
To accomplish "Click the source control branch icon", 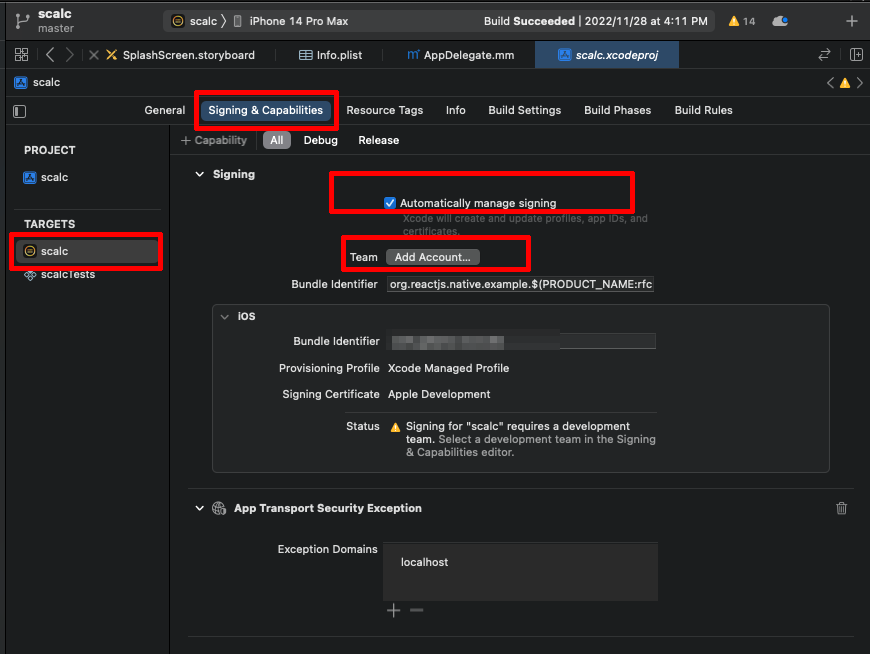I will coord(22,21).
